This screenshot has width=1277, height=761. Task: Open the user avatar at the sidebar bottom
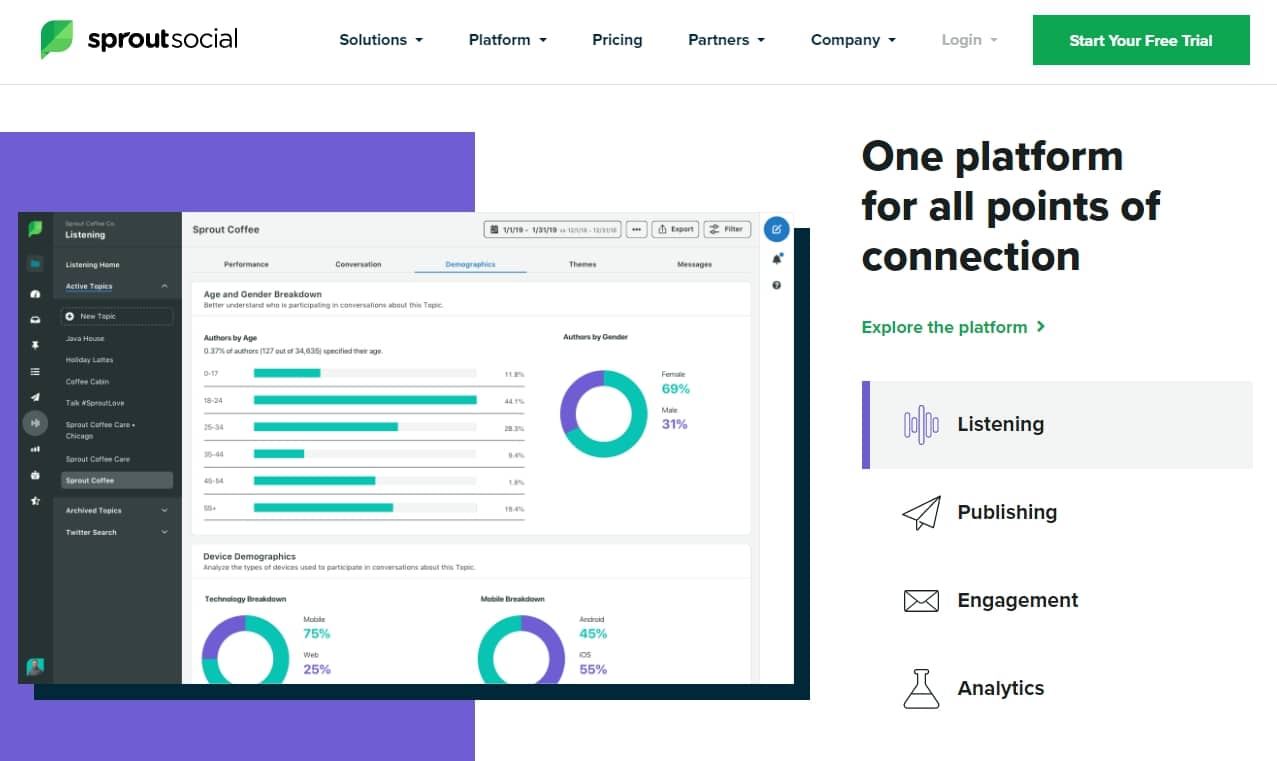point(35,667)
